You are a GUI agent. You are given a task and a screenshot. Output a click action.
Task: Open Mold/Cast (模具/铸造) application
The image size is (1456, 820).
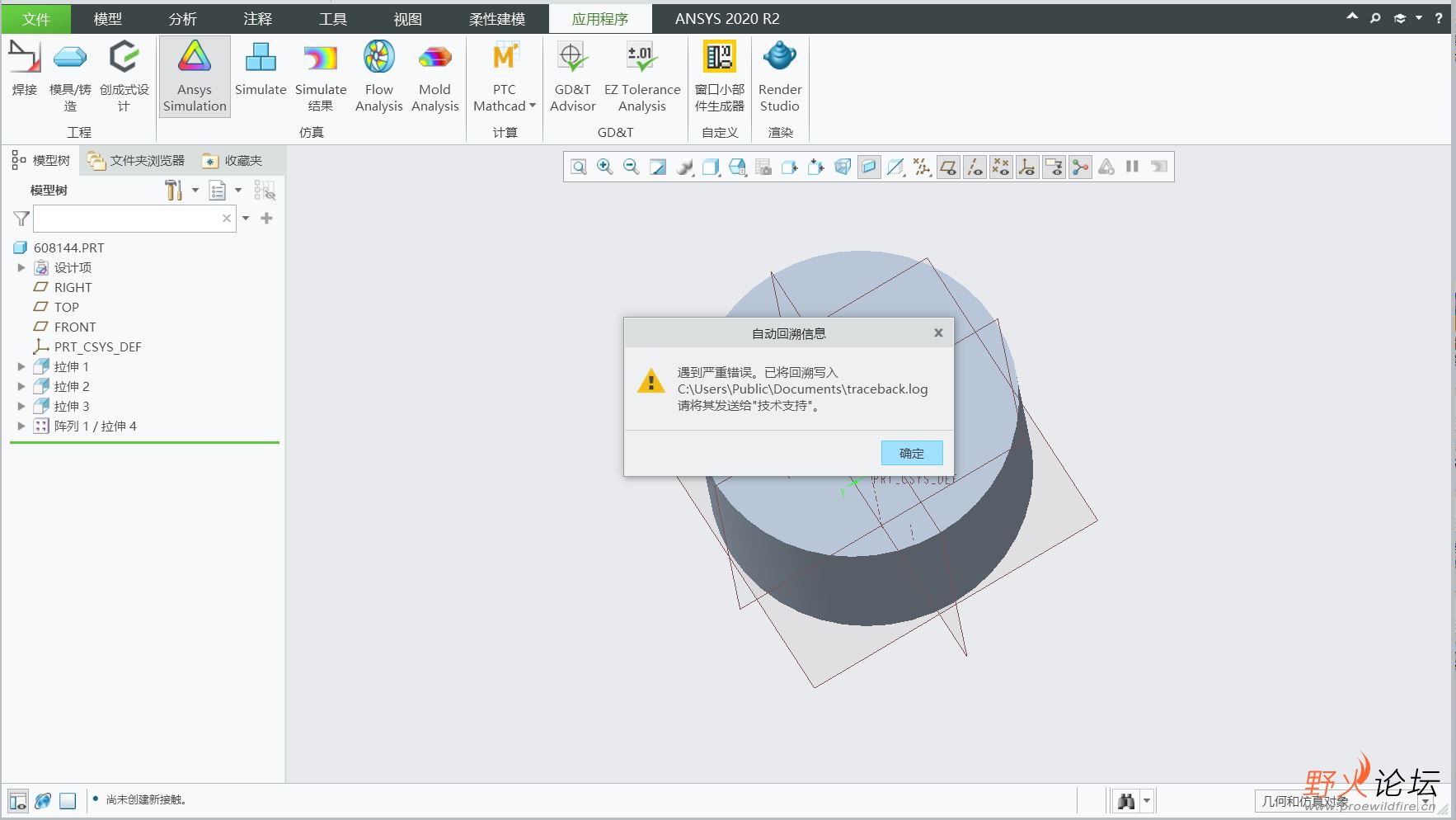pos(70,77)
